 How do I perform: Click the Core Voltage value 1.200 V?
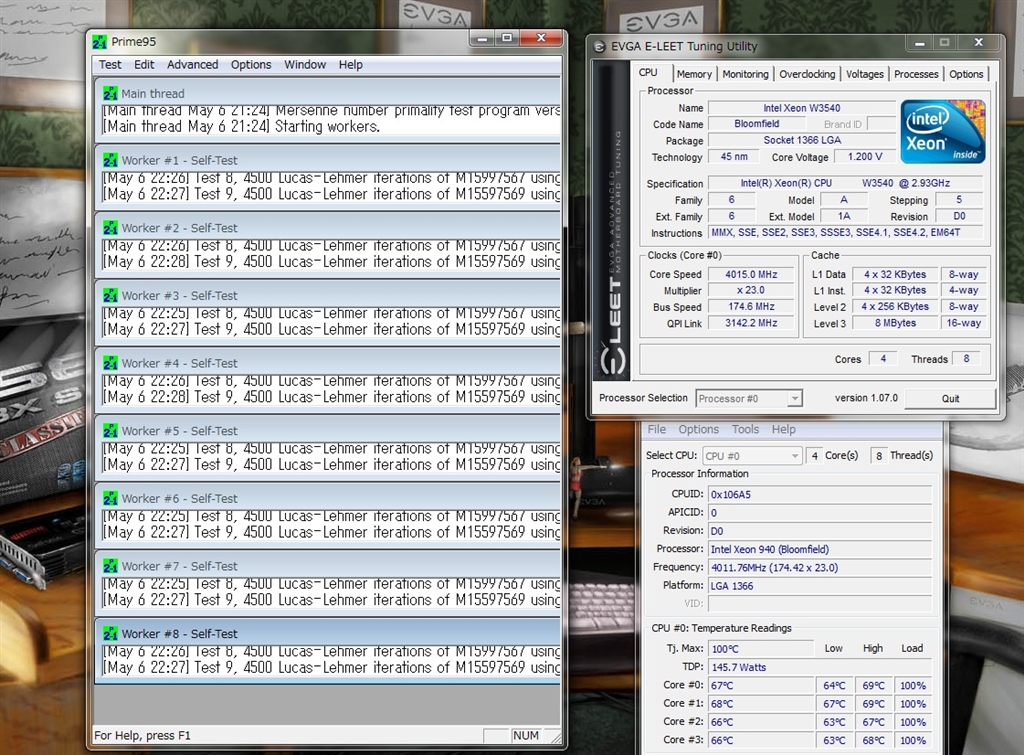pos(865,157)
